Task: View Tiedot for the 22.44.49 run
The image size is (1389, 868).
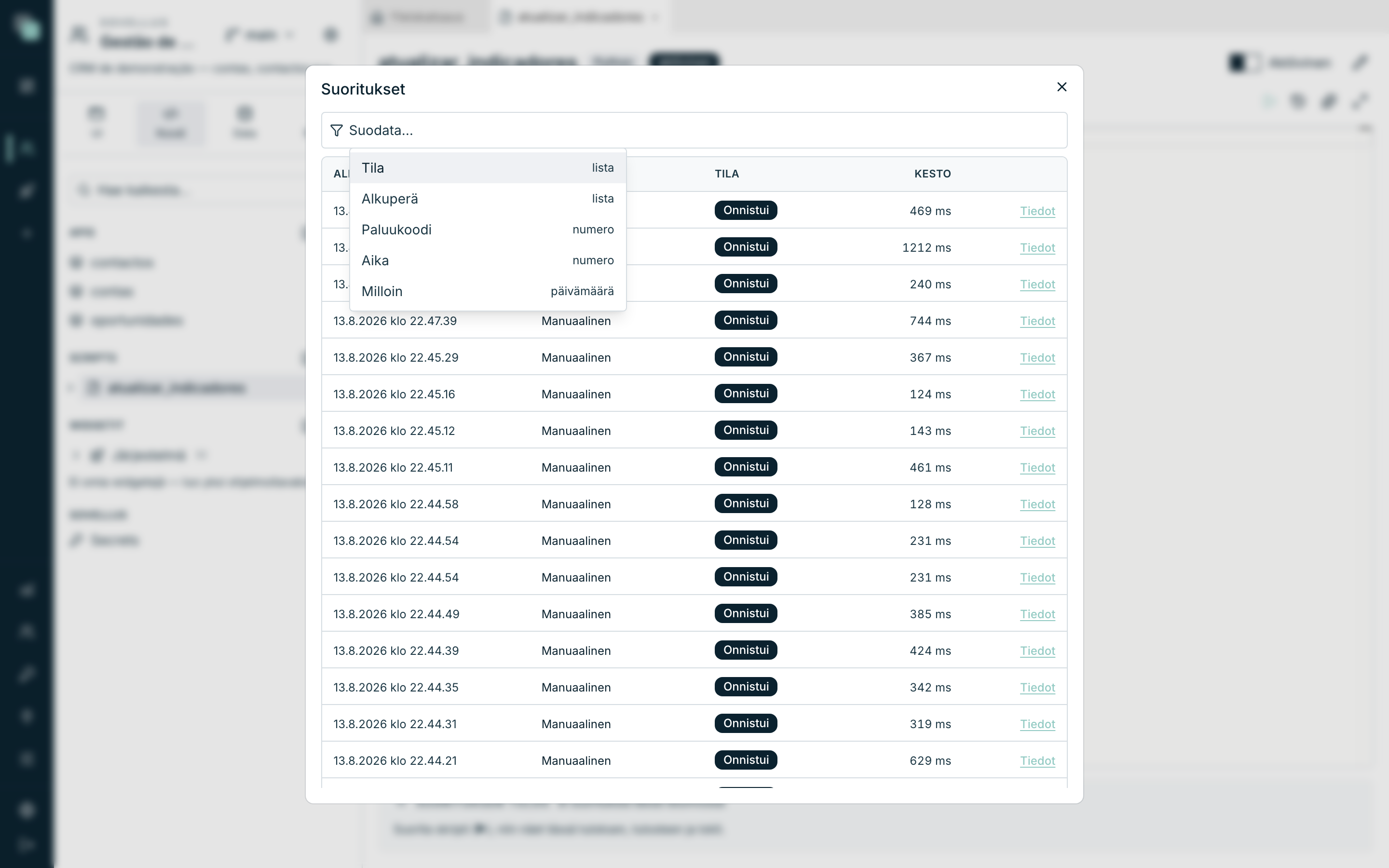Action: coord(1037,615)
